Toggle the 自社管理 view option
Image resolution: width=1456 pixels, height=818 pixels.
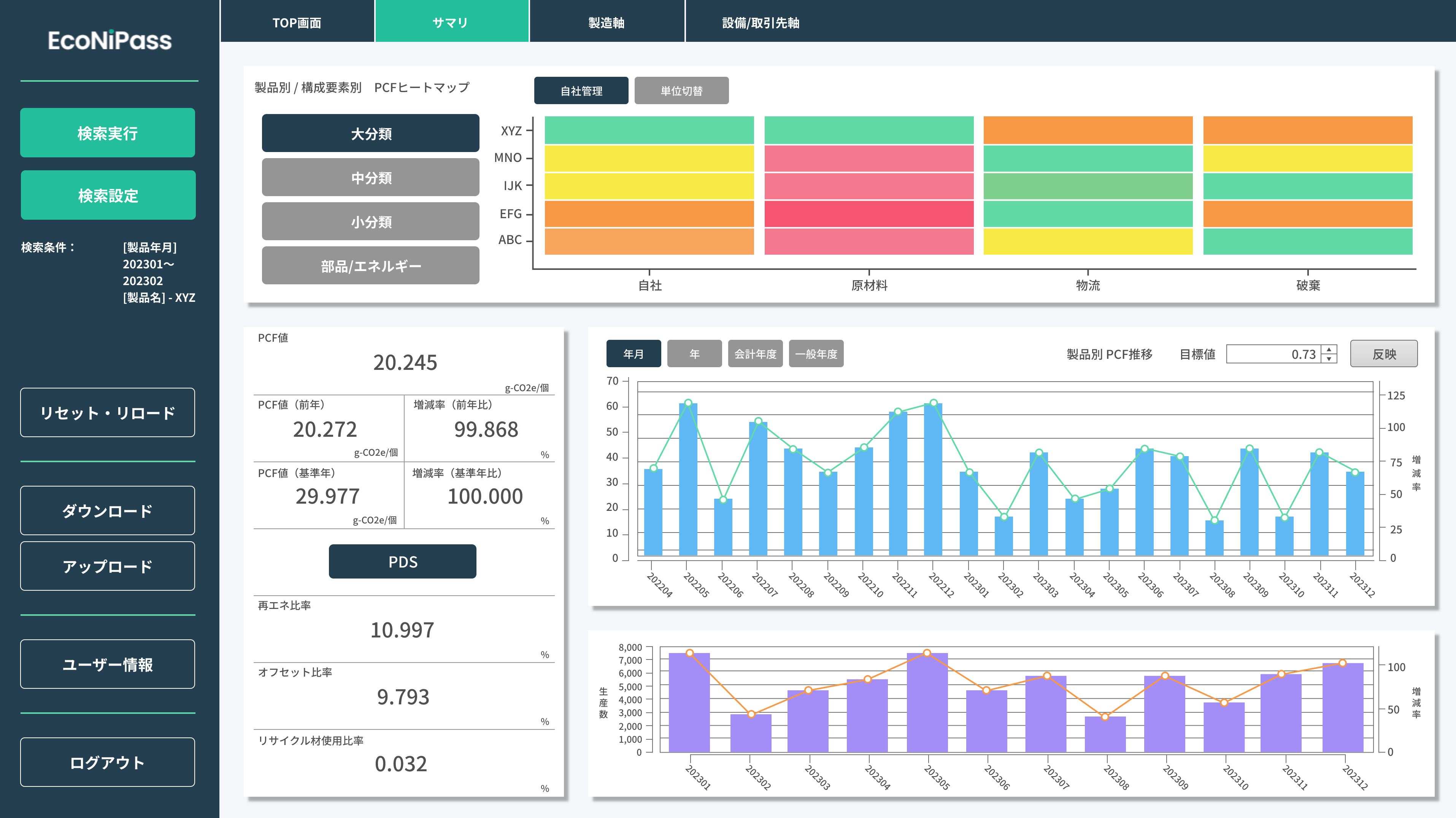point(581,91)
